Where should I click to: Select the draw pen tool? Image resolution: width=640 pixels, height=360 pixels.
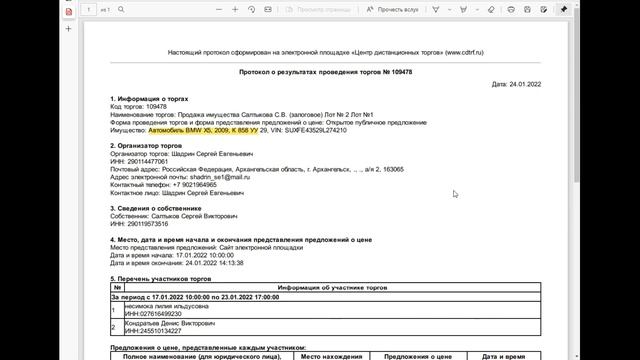(x=436, y=9)
